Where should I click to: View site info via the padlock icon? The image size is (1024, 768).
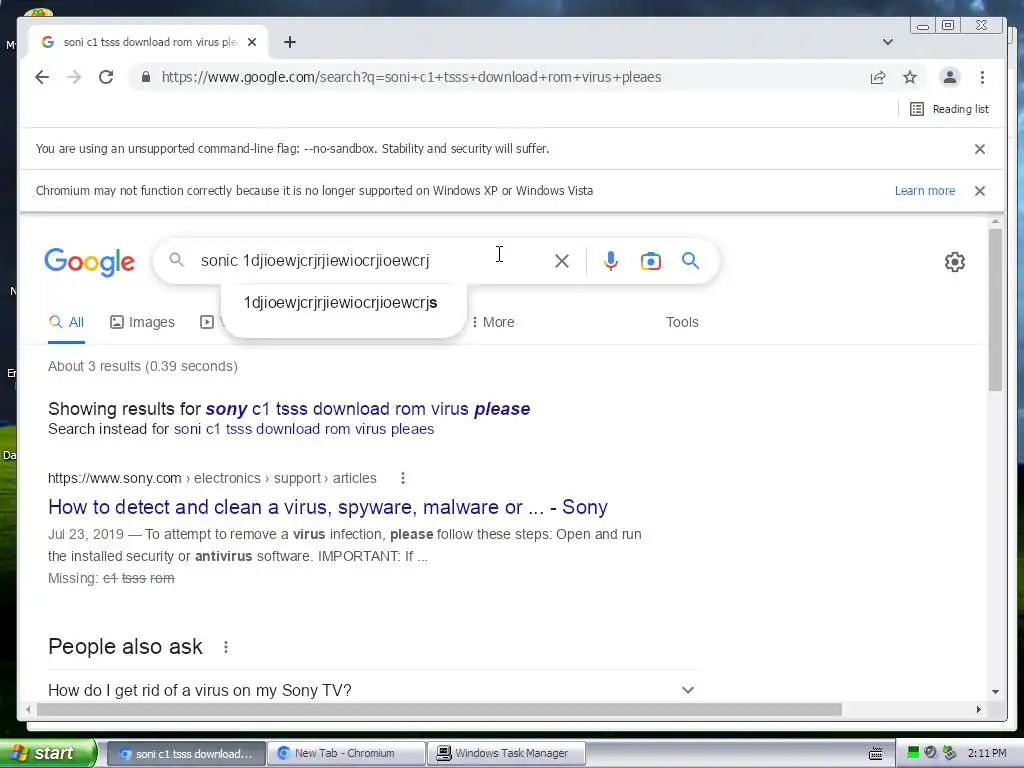pyautogui.click(x=146, y=77)
